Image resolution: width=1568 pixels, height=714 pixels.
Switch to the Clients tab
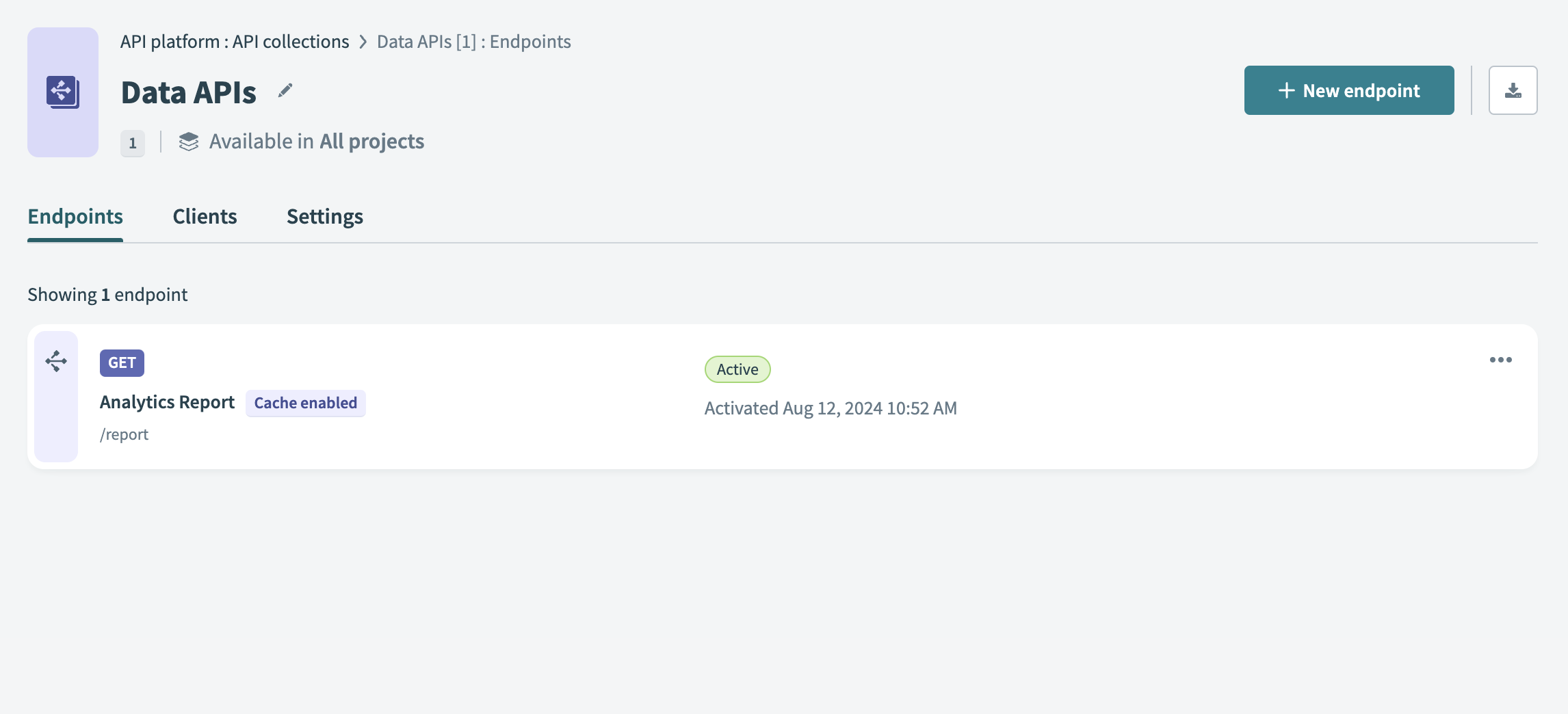pos(205,216)
